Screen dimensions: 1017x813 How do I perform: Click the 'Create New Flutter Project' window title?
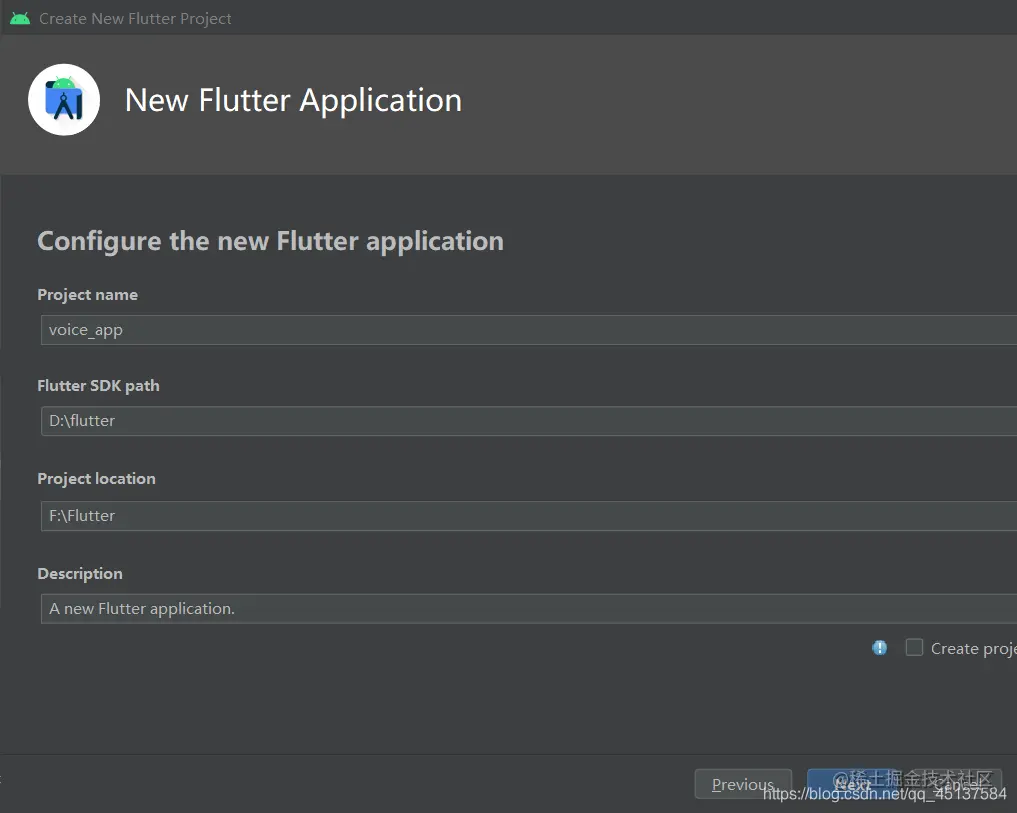pyautogui.click(x=135, y=19)
